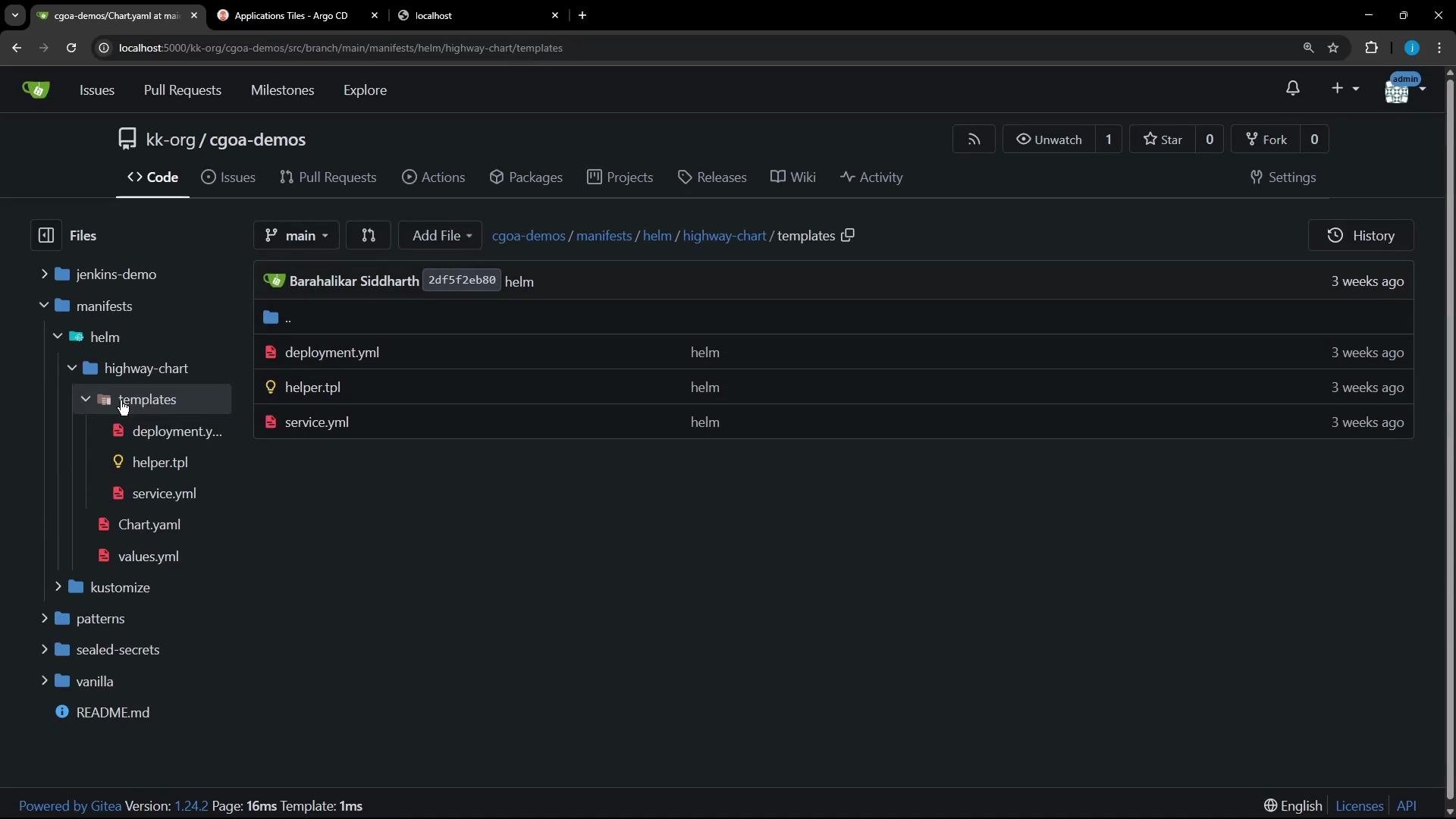Image resolution: width=1456 pixels, height=819 pixels.
Task: Open service.yml in the file list
Action: coord(317,422)
